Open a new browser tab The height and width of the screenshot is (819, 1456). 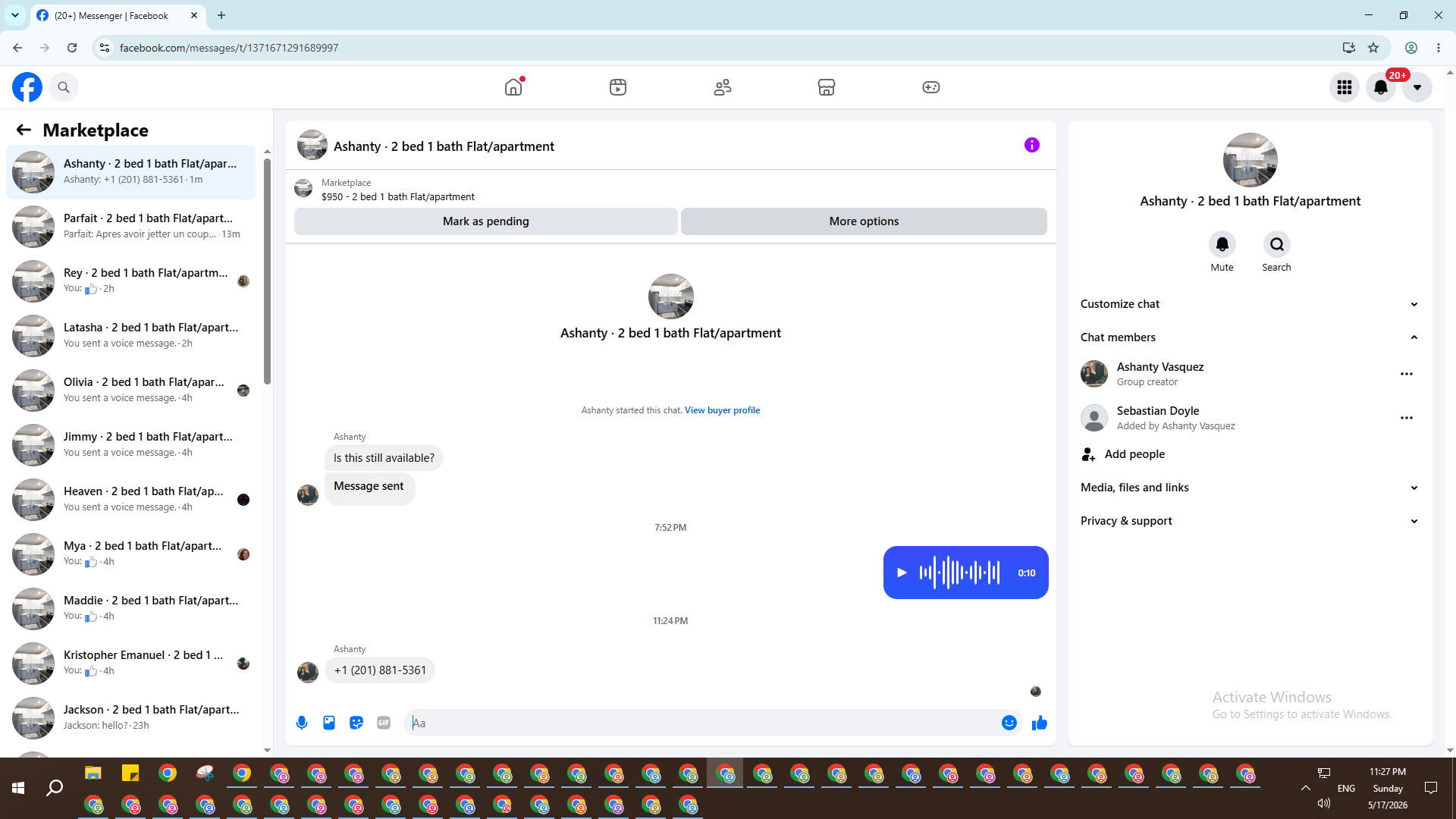click(221, 15)
